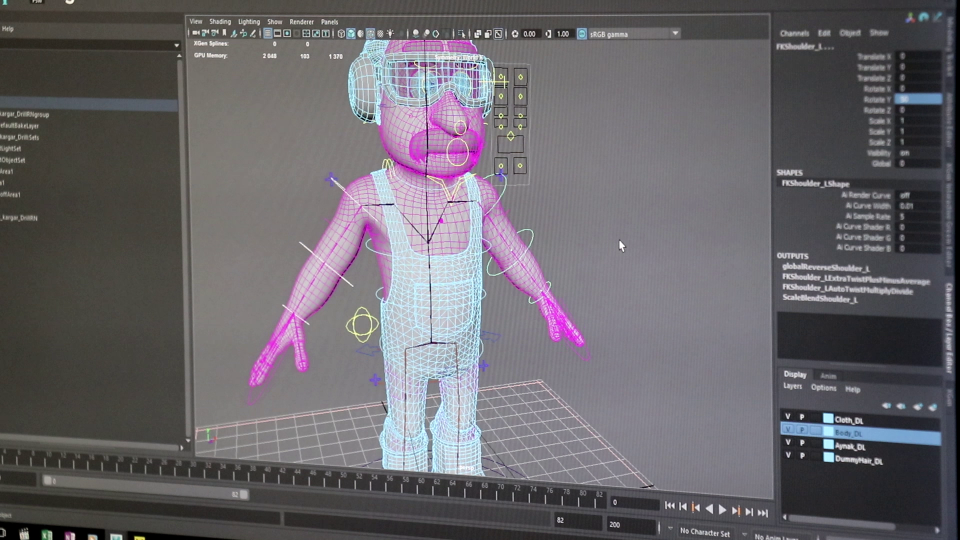Click the Cloth_DL layer color swatch
This screenshot has width=960, height=540.
pos(828,418)
